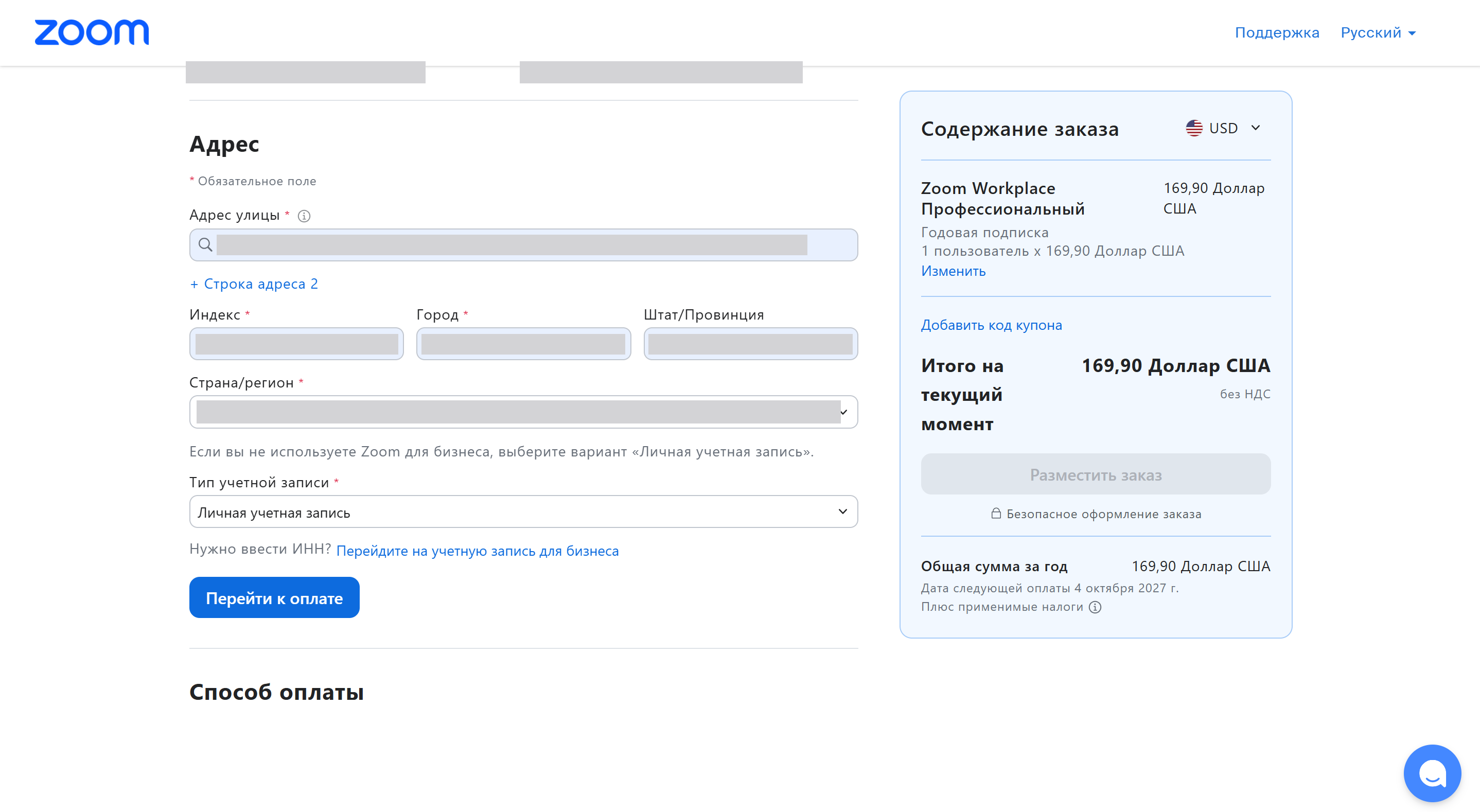The width and height of the screenshot is (1480, 812).
Task: Add Строка адреса 2 line
Action: pos(254,284)
